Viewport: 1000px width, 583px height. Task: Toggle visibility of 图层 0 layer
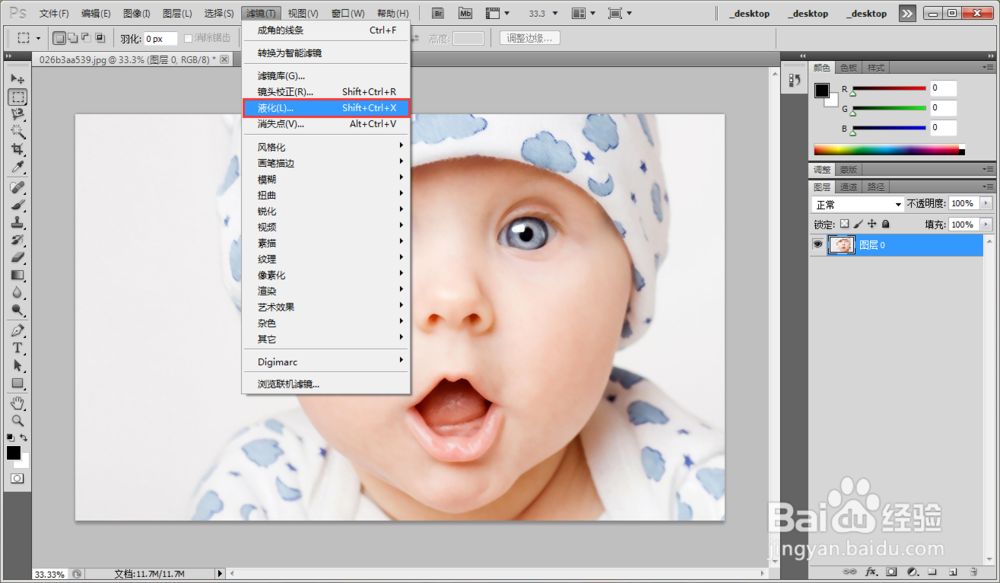coord(818,244)
